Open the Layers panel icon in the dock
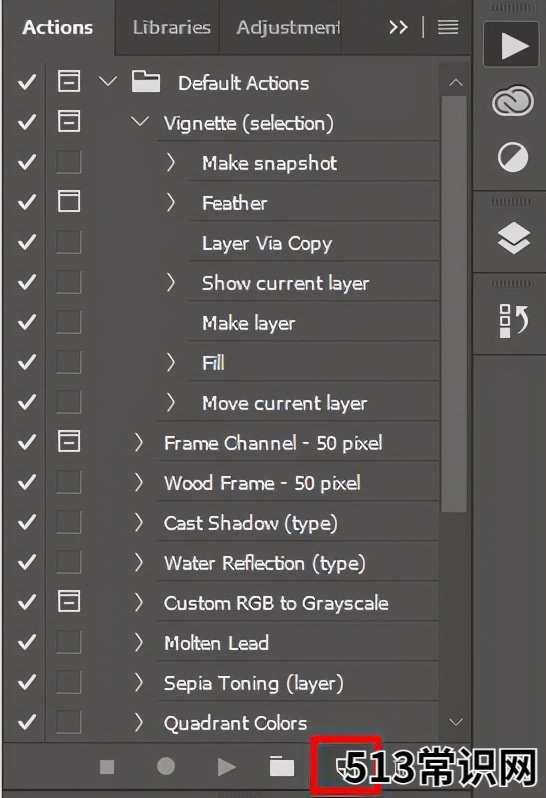 tap(513, 238)
